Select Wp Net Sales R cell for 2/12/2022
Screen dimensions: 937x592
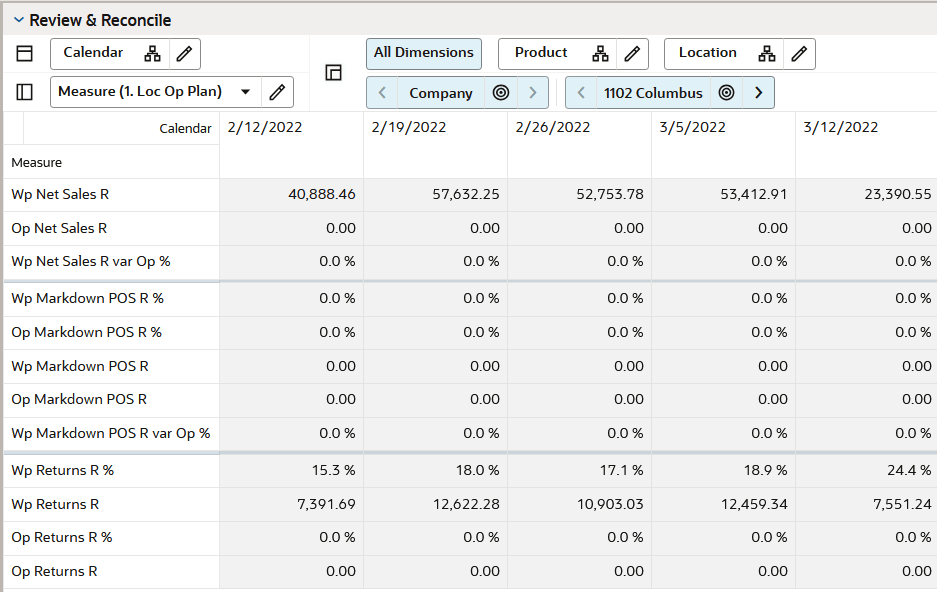pos(292,195)
